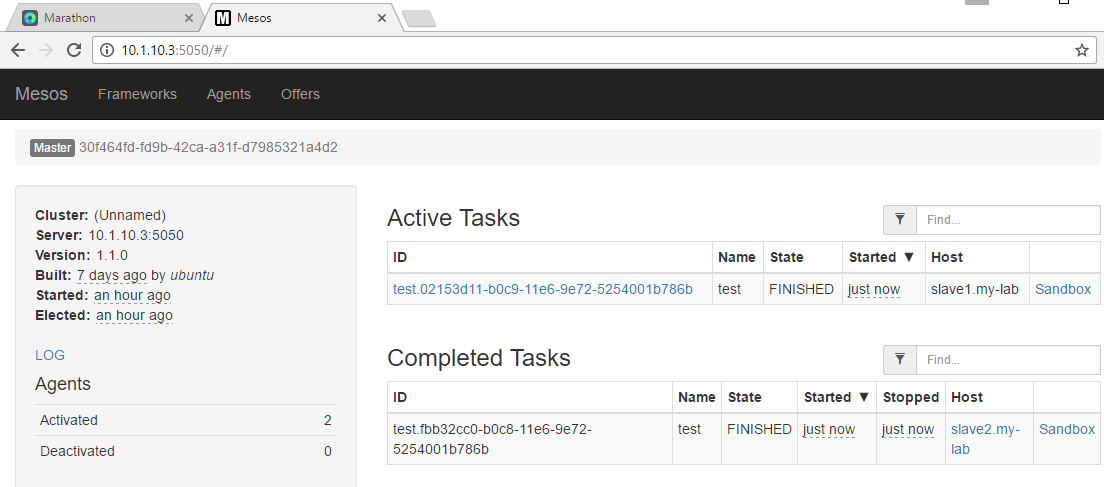Viewport: 1104px width, 487px height.
Task: Click the Elected 'an hour ago' value
Action: [134, 315]
